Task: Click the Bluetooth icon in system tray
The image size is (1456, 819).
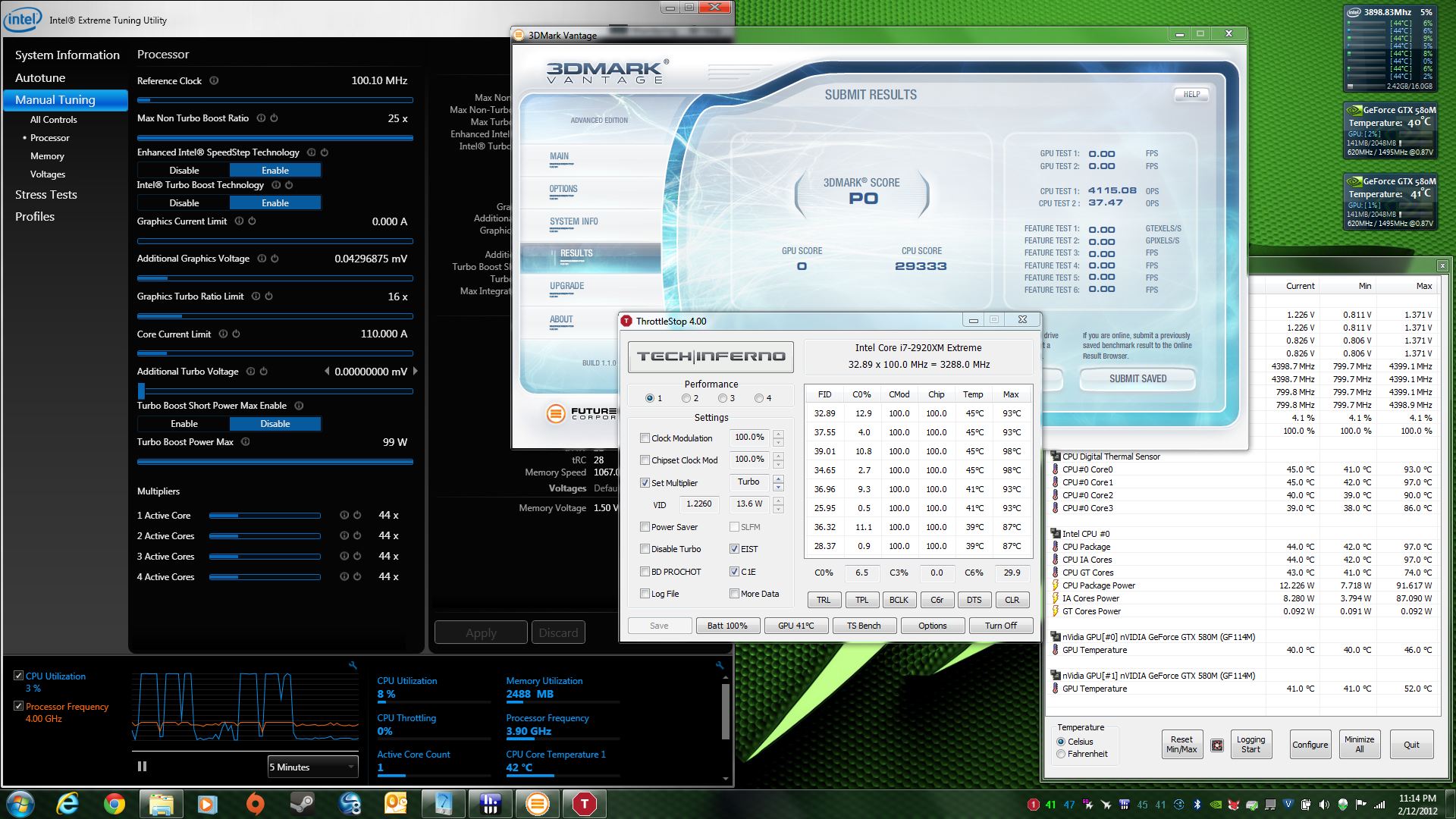Action: [x=1198, y=805]
